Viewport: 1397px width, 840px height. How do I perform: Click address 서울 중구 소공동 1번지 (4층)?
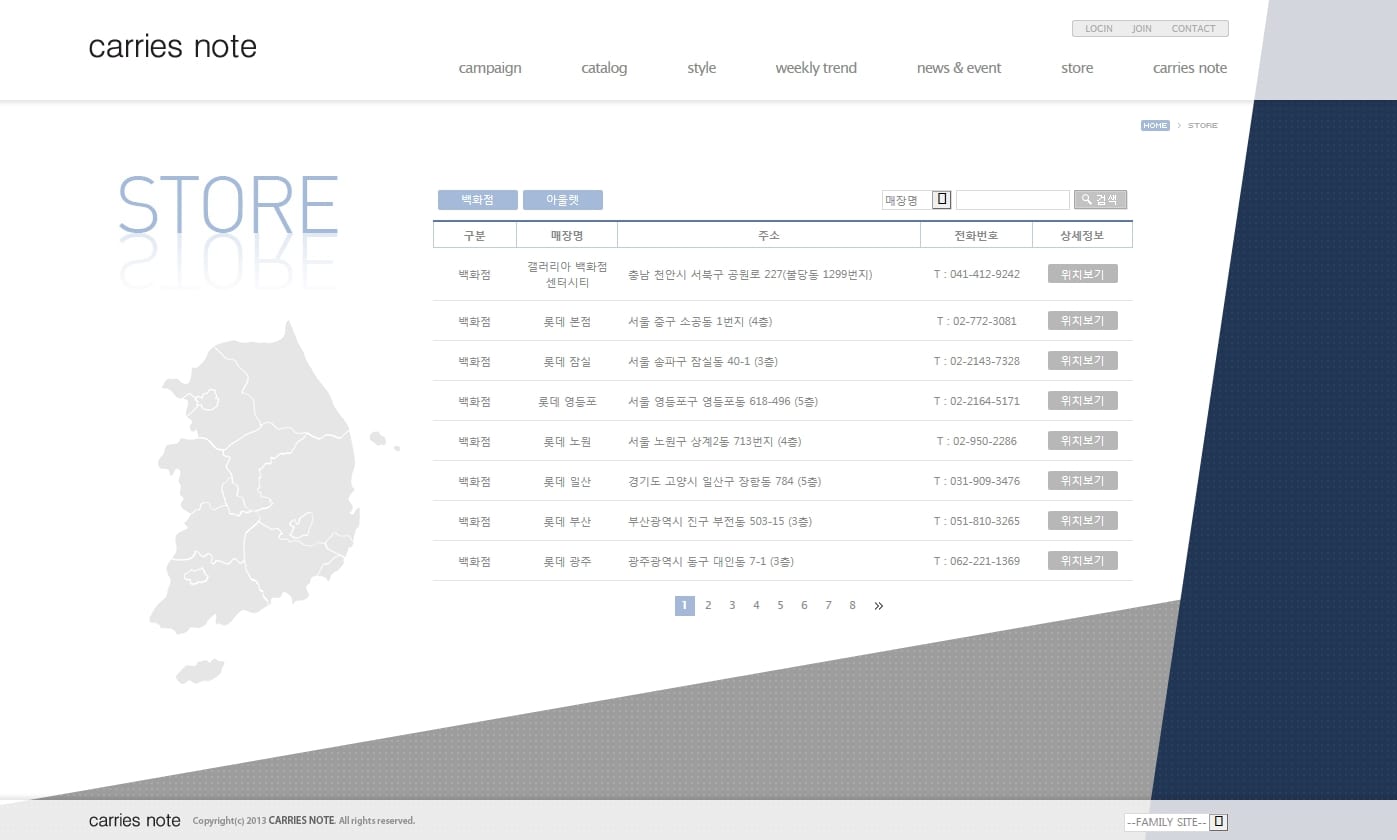click(700, 321)
